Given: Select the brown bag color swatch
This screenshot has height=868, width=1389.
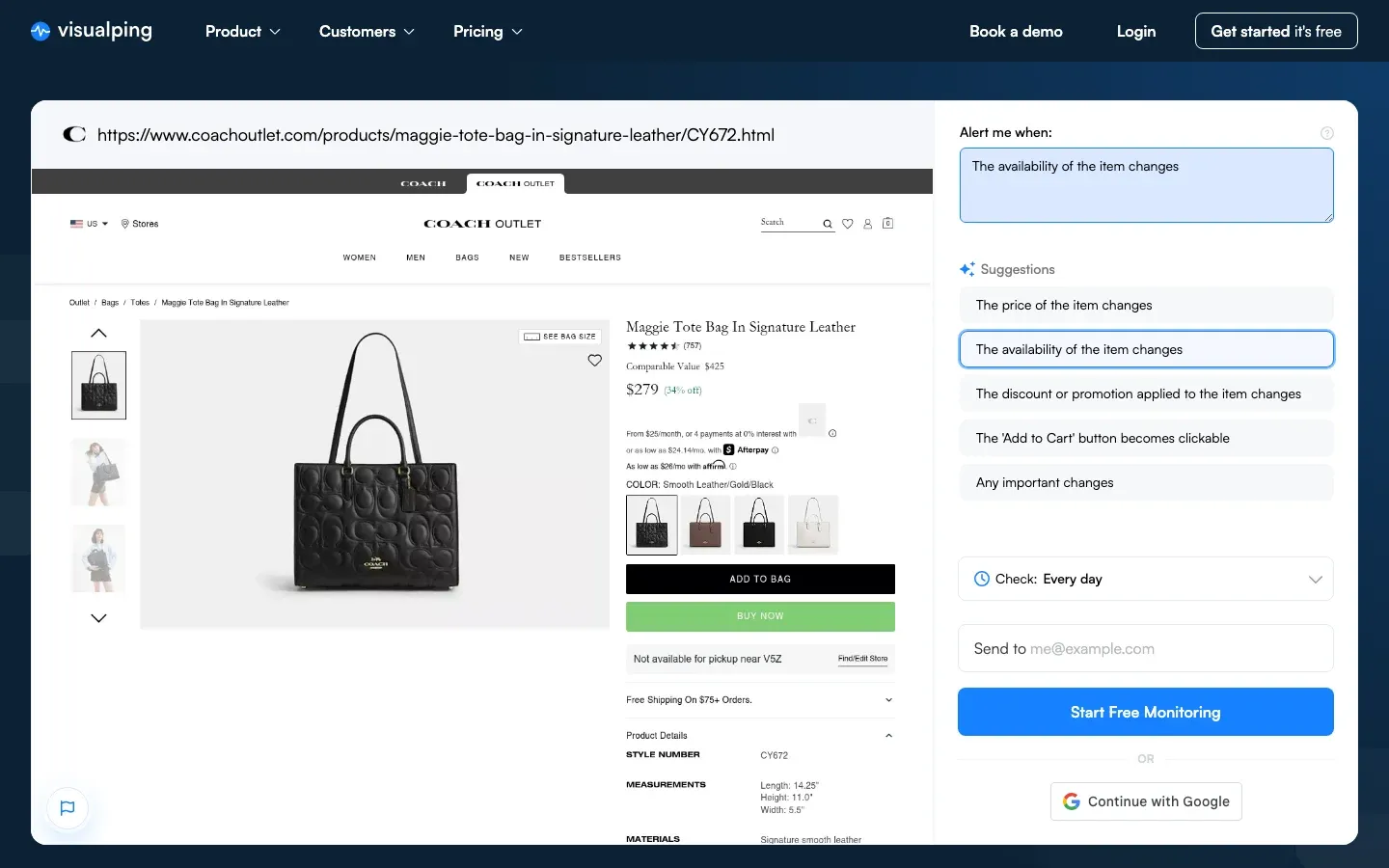Looking at the screenshot, I should pos(706,525).
